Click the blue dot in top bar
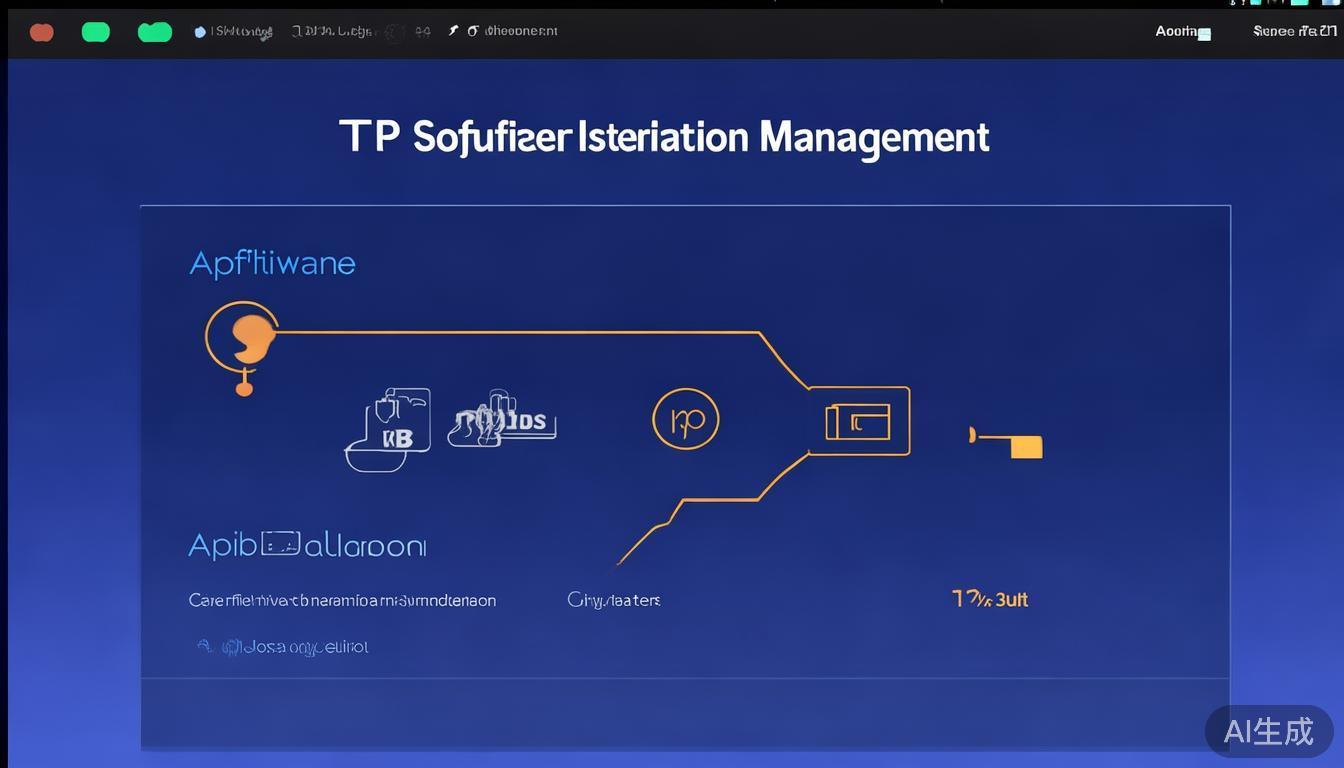Image resolution: width=1344 pixels, height=768 pixels. click(x=200, y=32)
